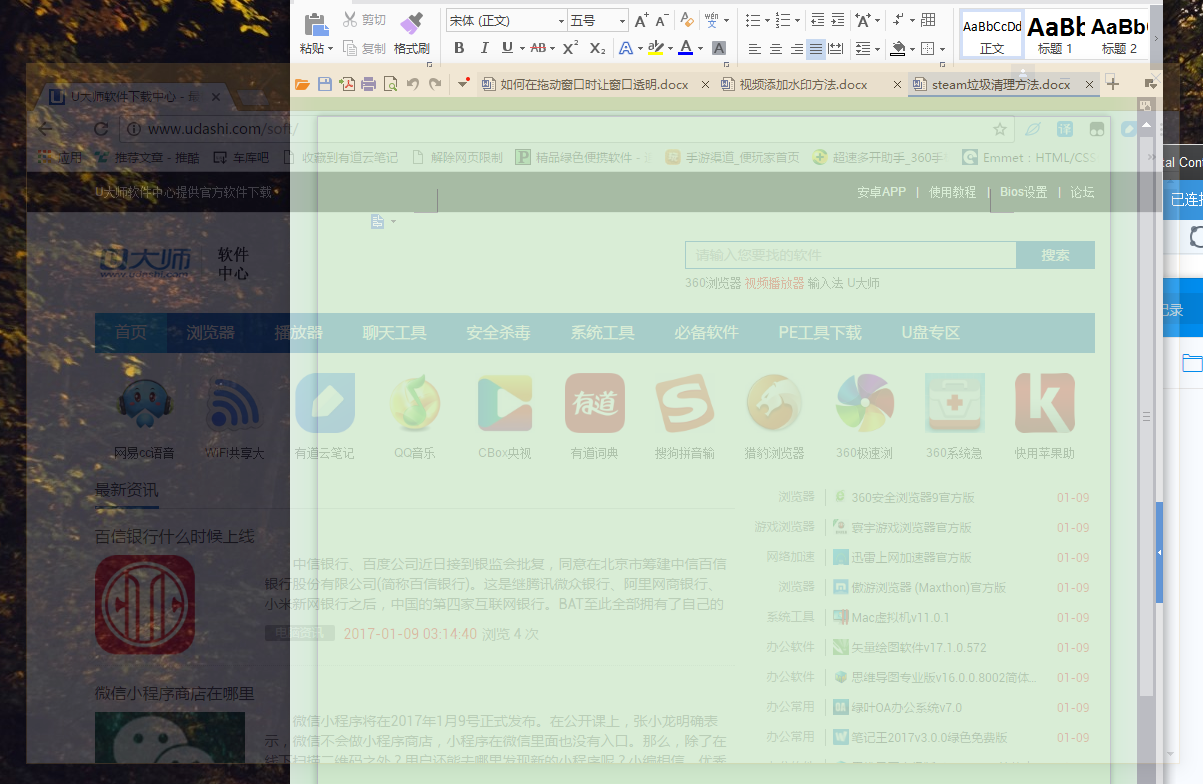This screenshot has width=1203, height=784.
Task: Click the 搜索 search button on website
Action: 1055,255
